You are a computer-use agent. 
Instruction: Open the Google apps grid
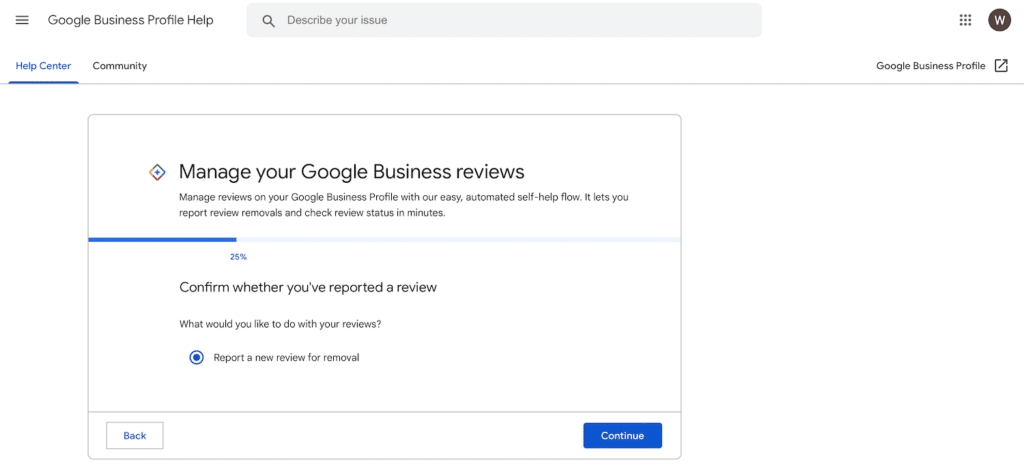tap(965, 20)
